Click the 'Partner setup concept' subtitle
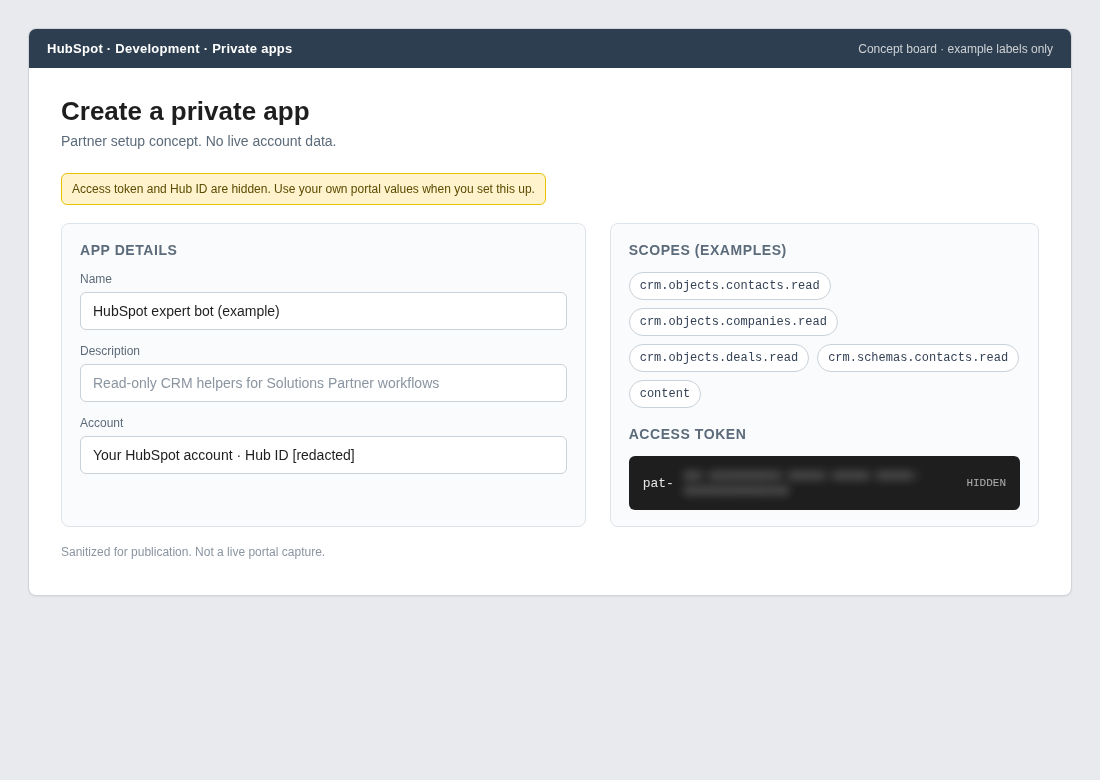Image resolution: width=1100 pixels, height=780 pixels. coord(199,141)
